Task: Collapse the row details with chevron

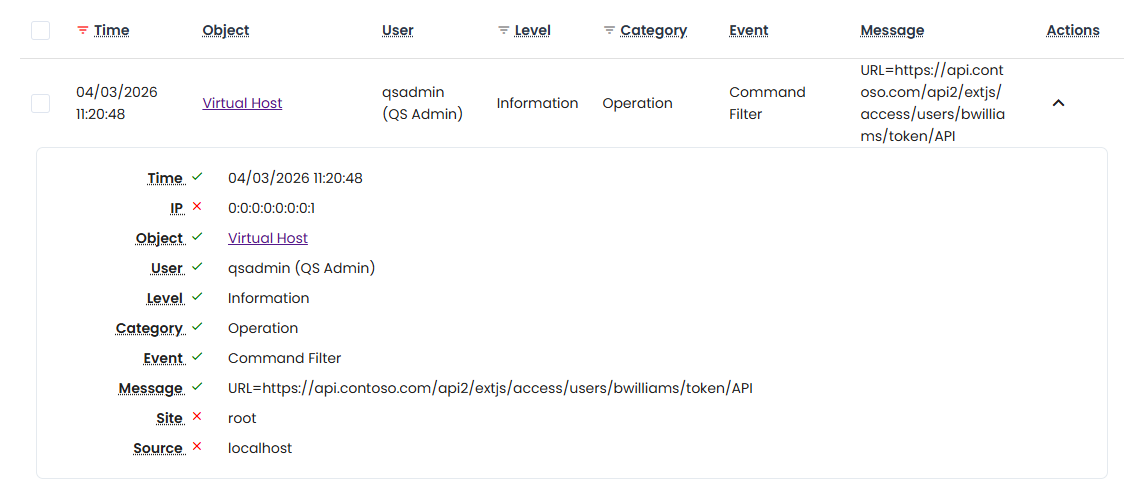Action: (x=1058, y=103)
